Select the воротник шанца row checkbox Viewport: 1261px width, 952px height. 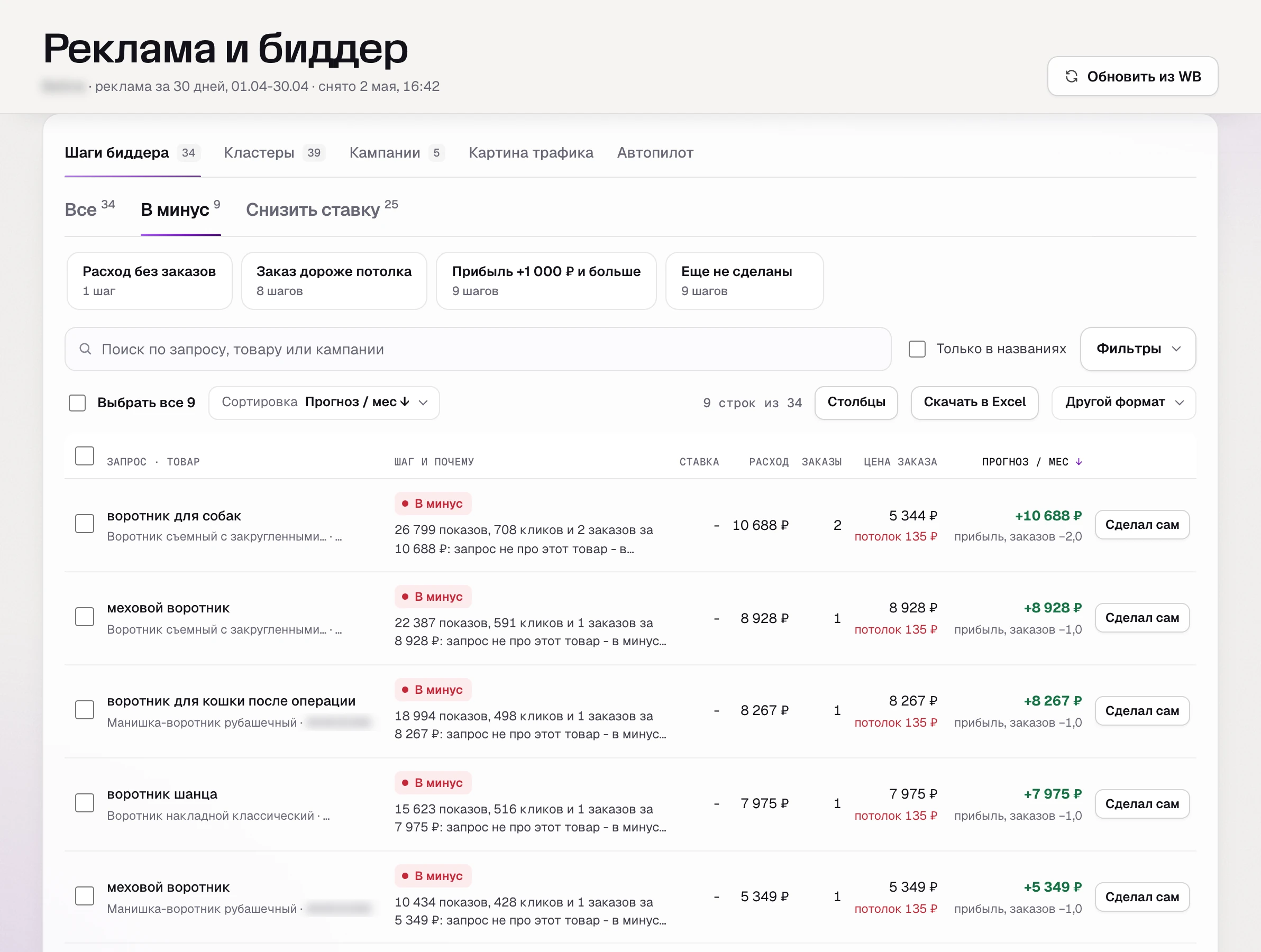click(85, 803)
